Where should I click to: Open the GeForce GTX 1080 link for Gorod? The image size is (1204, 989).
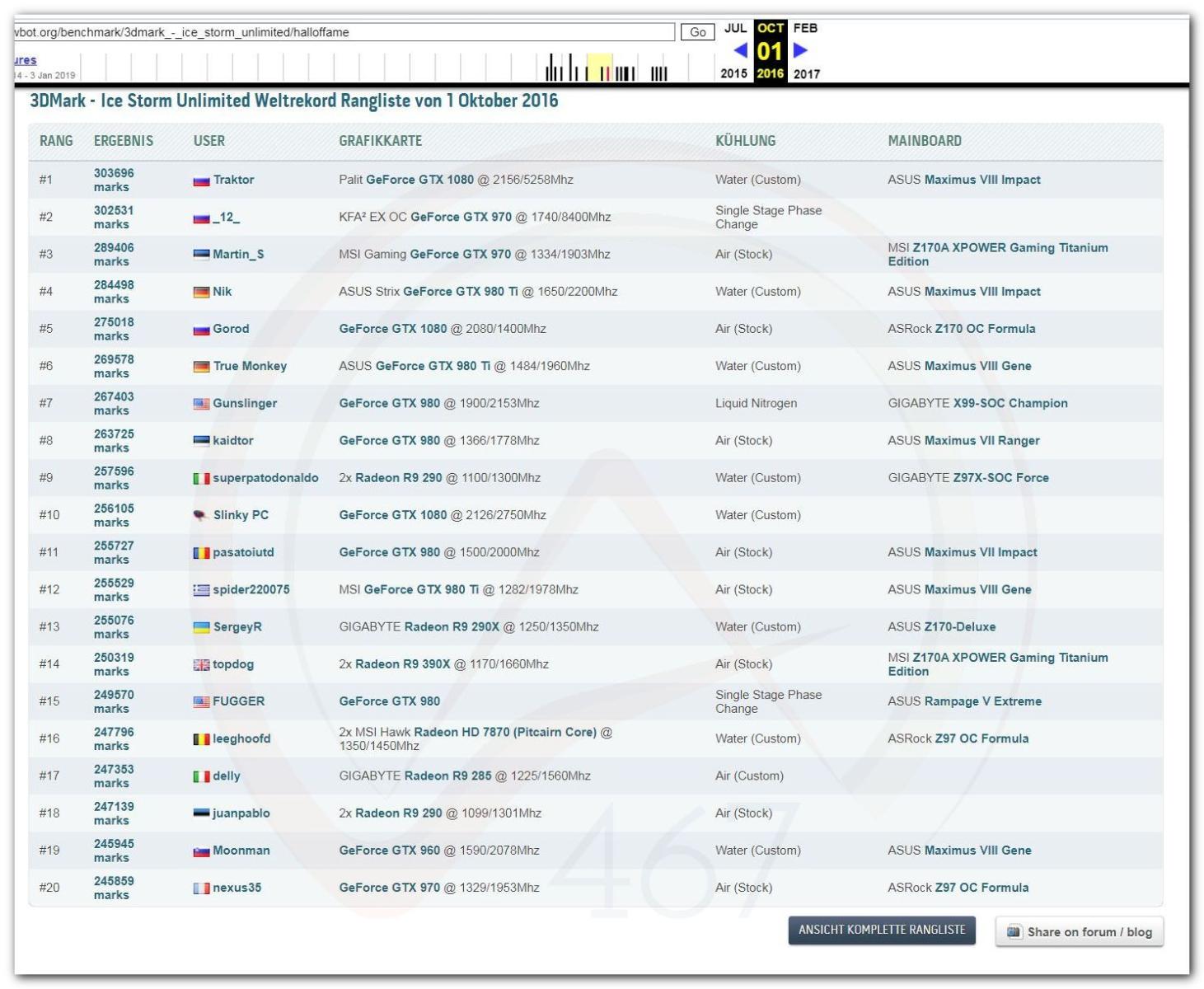(x=393, y=329)
